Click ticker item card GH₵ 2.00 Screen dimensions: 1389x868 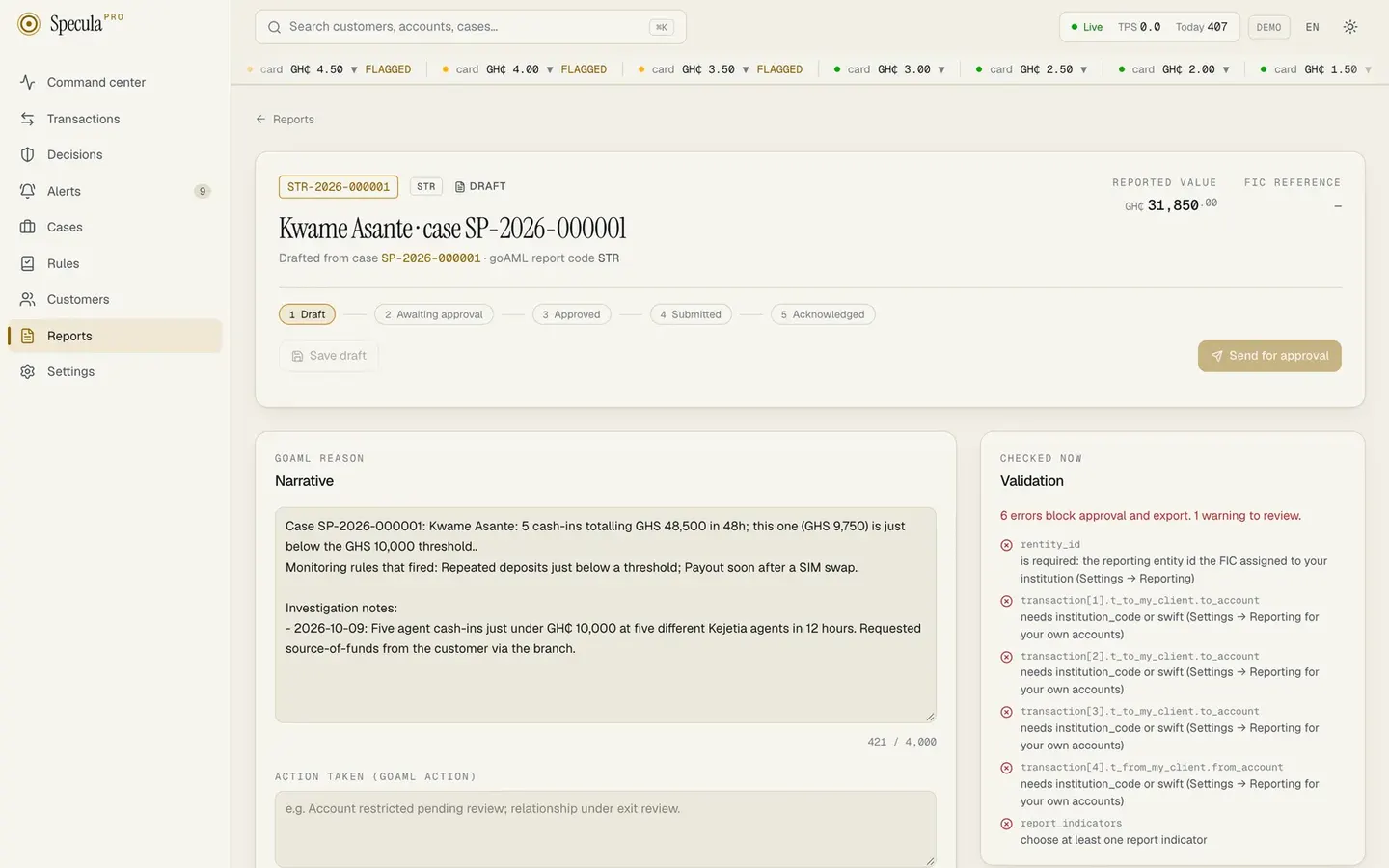pyautogui.click(x=1174, y=69)
